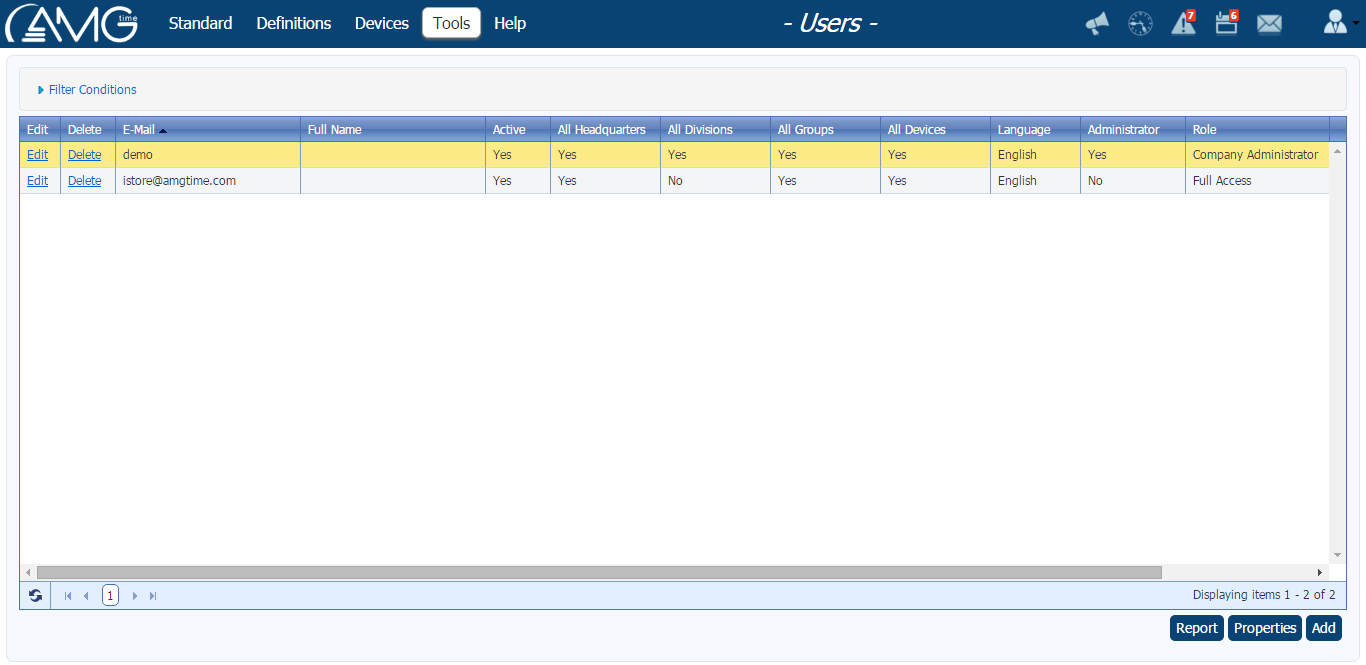Open the envelope messages icon

(x=1269, y=24)
